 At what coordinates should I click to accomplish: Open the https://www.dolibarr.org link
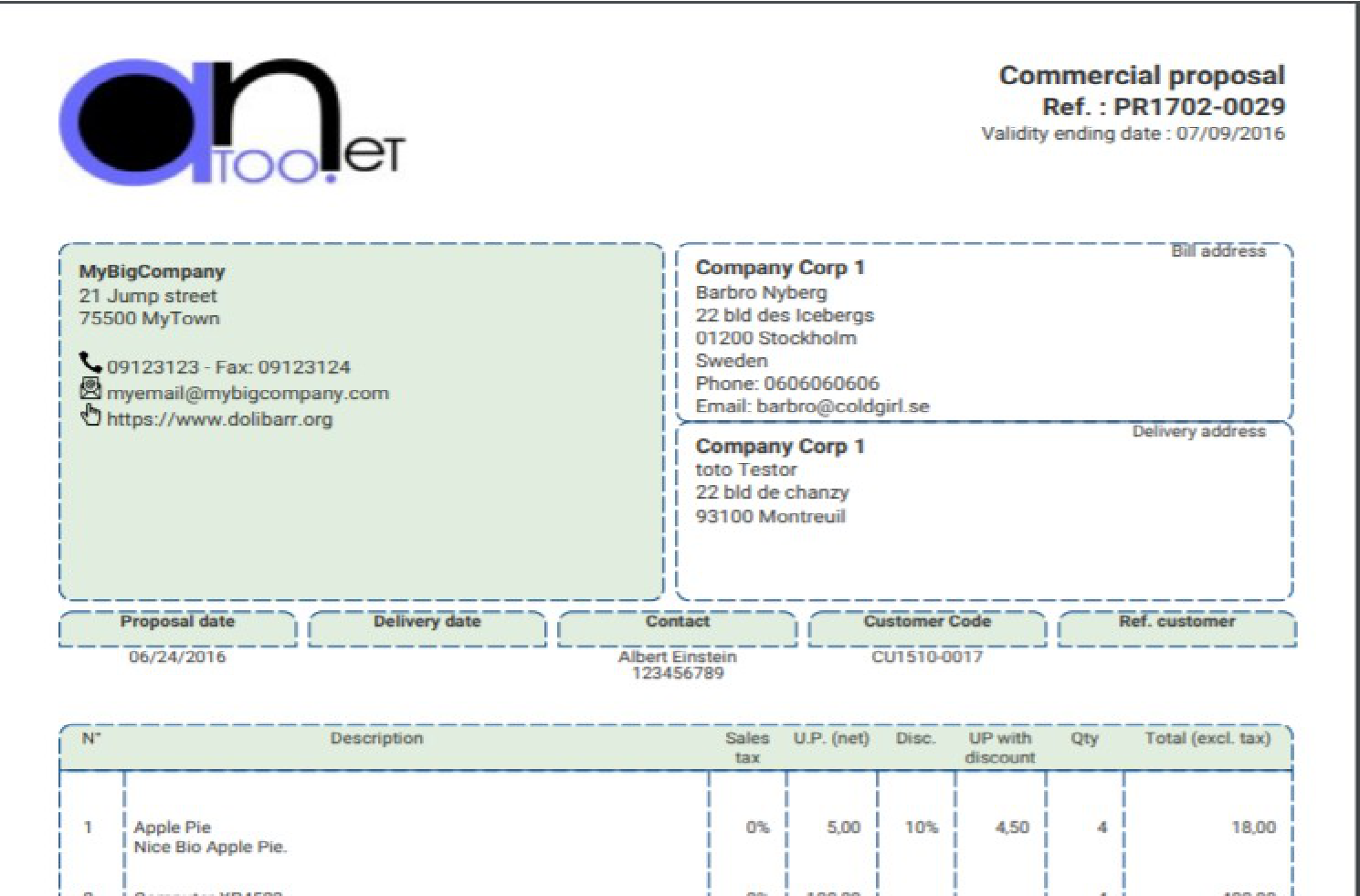click(x=219, y=419)
